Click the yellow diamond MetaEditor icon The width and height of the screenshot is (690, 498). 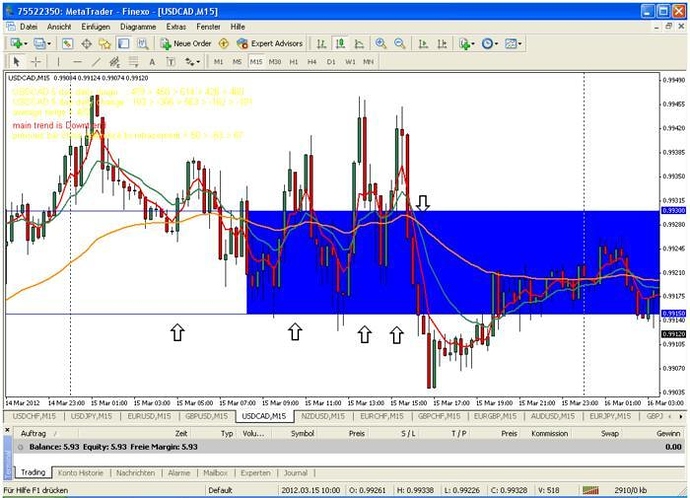tap(224, 44)
